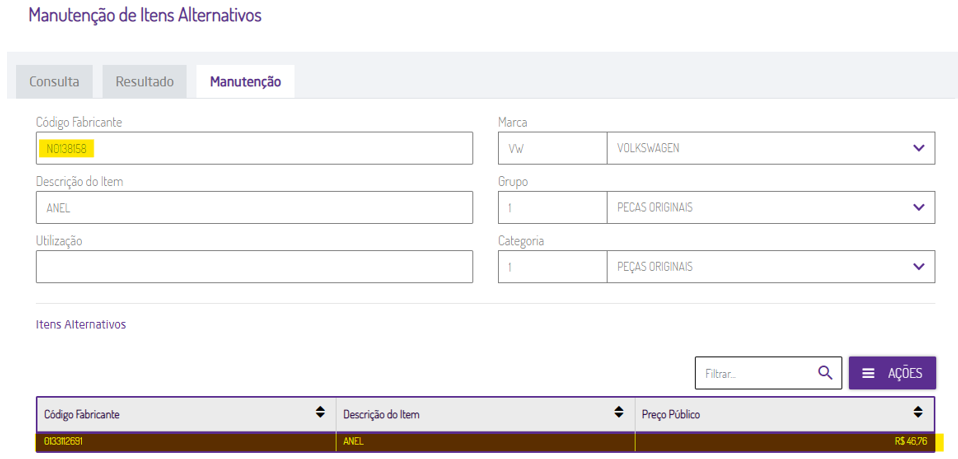The width and height of the screenshot is (958, 459).
Task: Sort table by Descrição do Item column
Action: coord(620,413)
